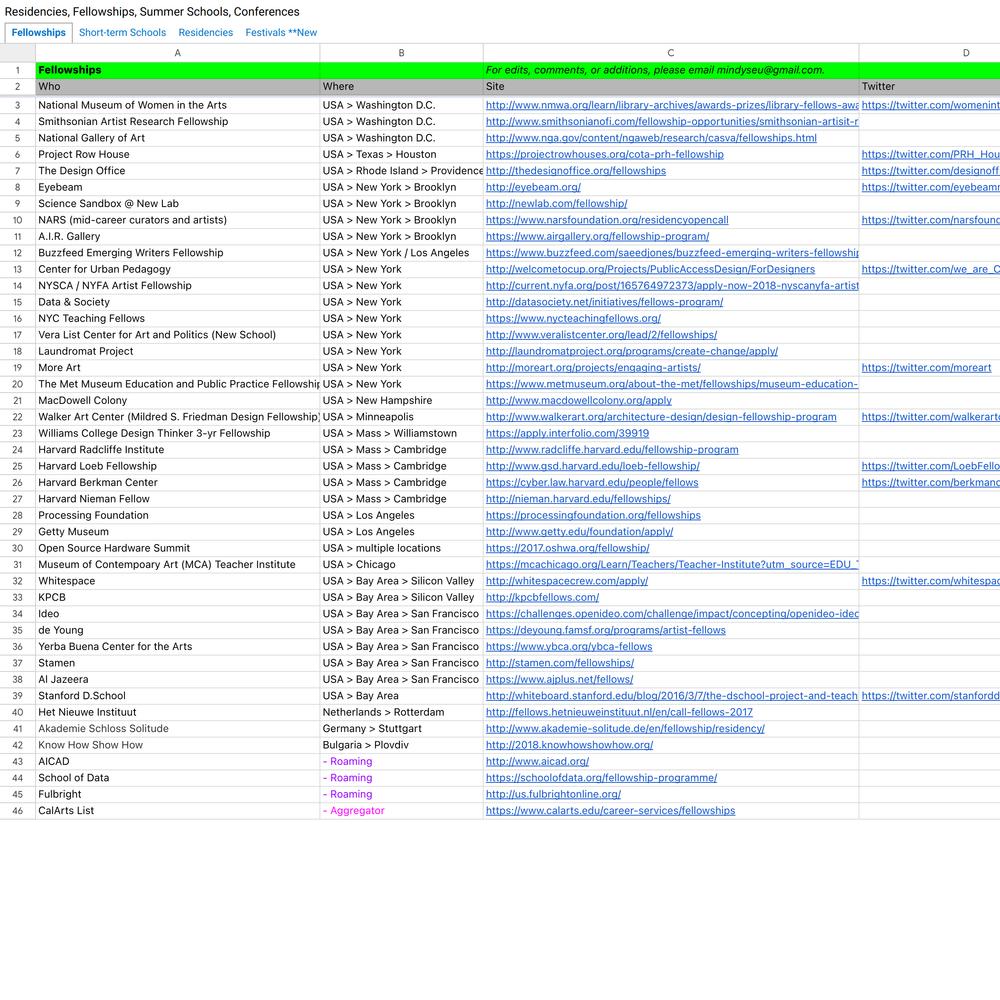Open the Short-term Schools sheet tab
Image resolution: width=1000 pixels, height=1000 pixels.
[x=122, y=33]
